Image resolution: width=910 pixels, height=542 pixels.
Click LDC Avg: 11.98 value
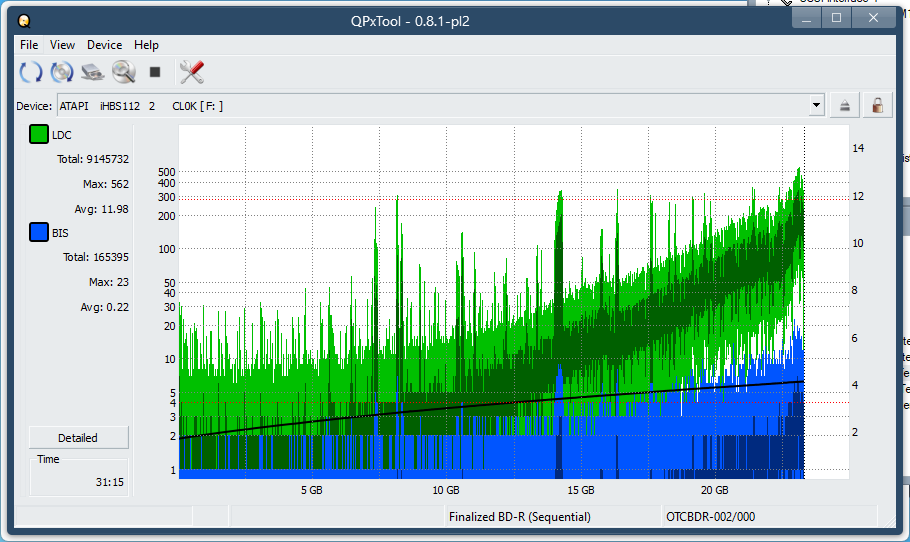pyautogui.click(x=102, y=209)
